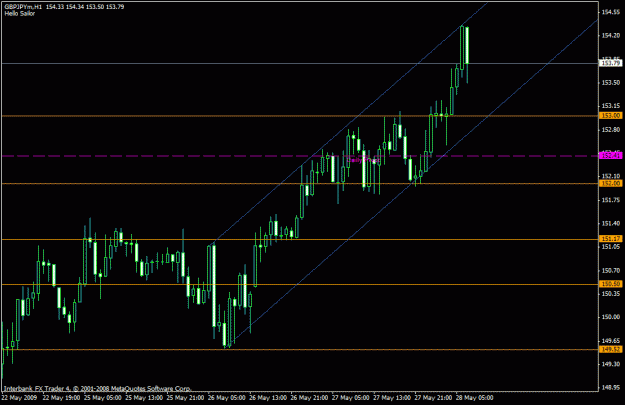The width and height of the screenshot is (625, 405).
Task: Click the 153.15 price axis value
Action: pyautogui.click(x=611, y=106)
